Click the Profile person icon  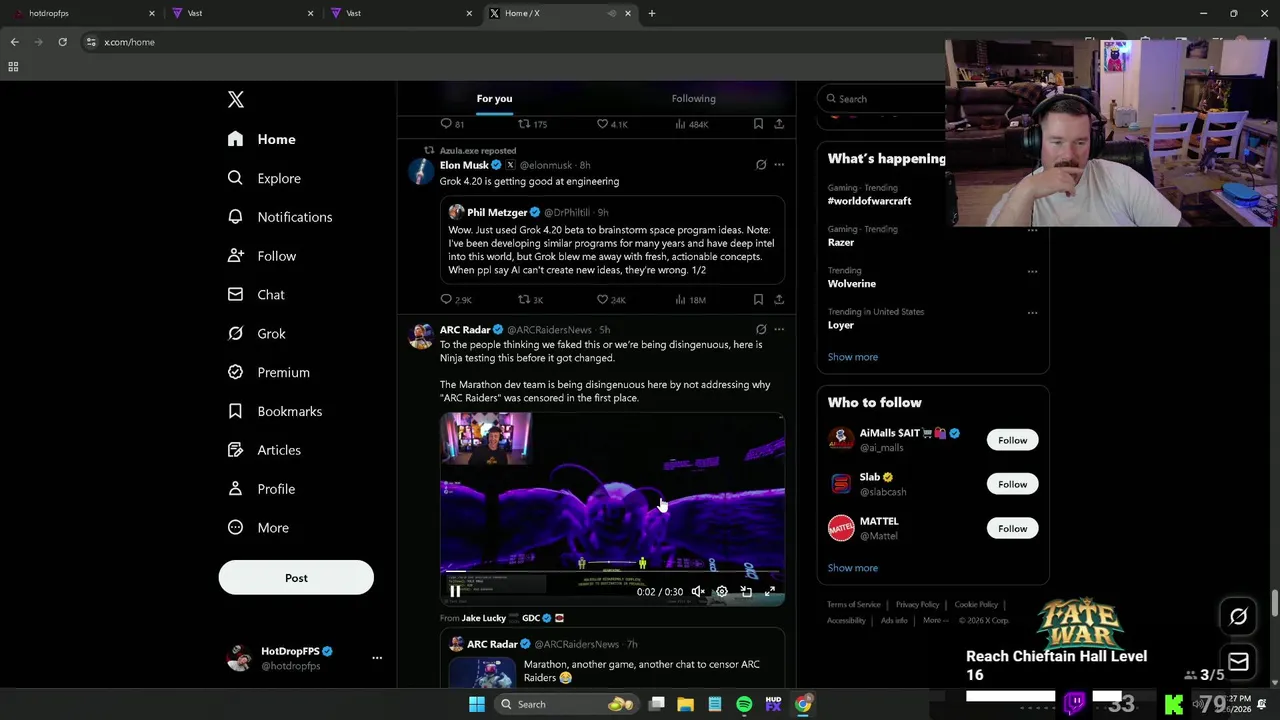click(x=235, y=489)
